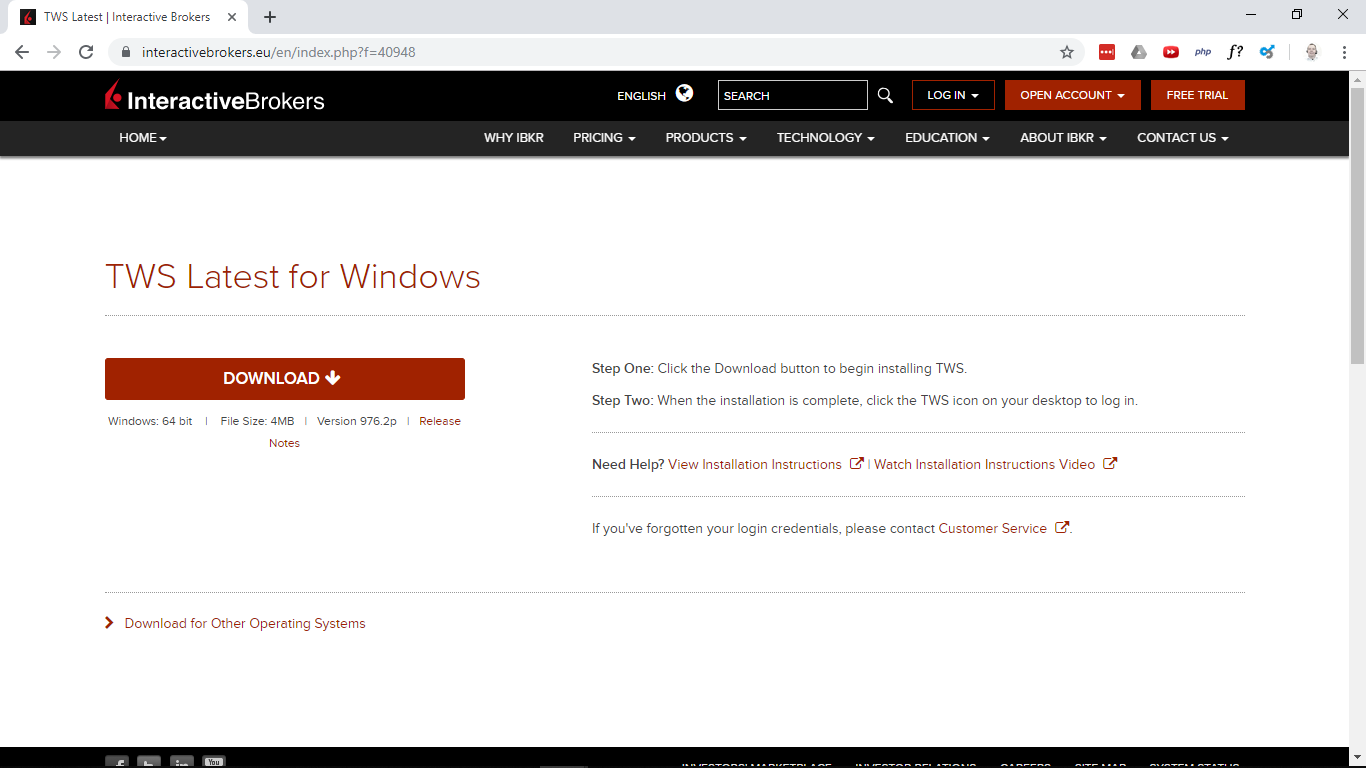Click the external link icon after Customer Service
The width and height of the screenshot is (1366, 768).
[1062, 527]
